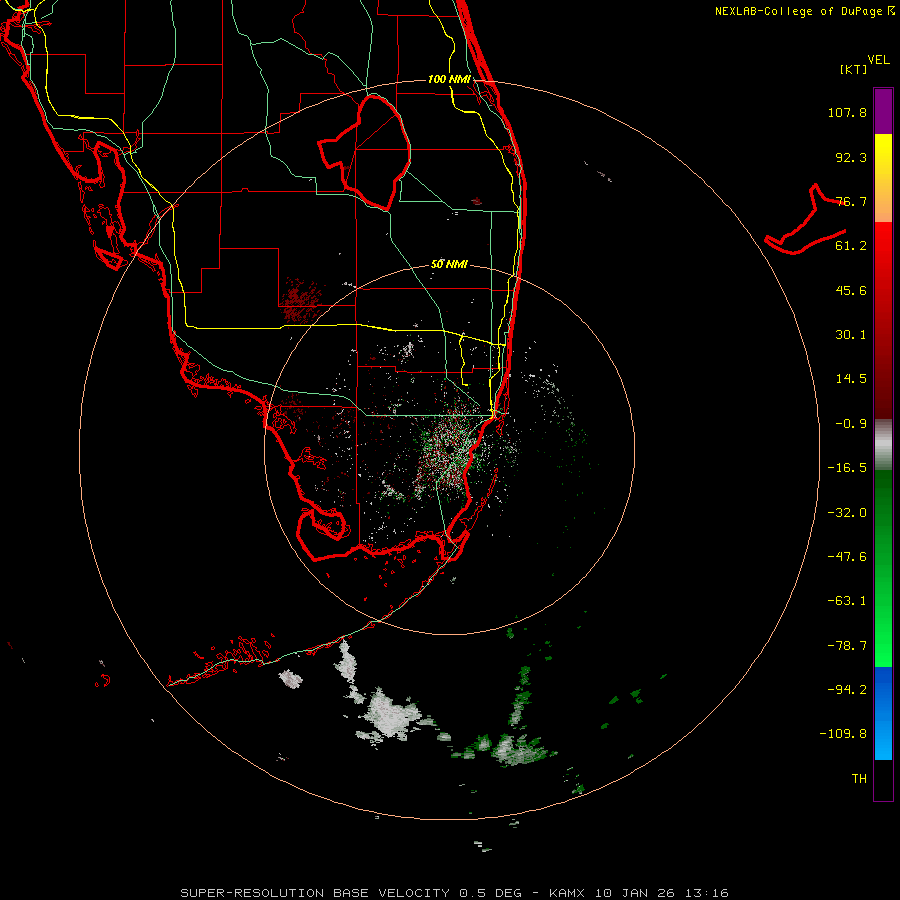
Task: Select the -63.1 legend value
Action: pos(847,601)
